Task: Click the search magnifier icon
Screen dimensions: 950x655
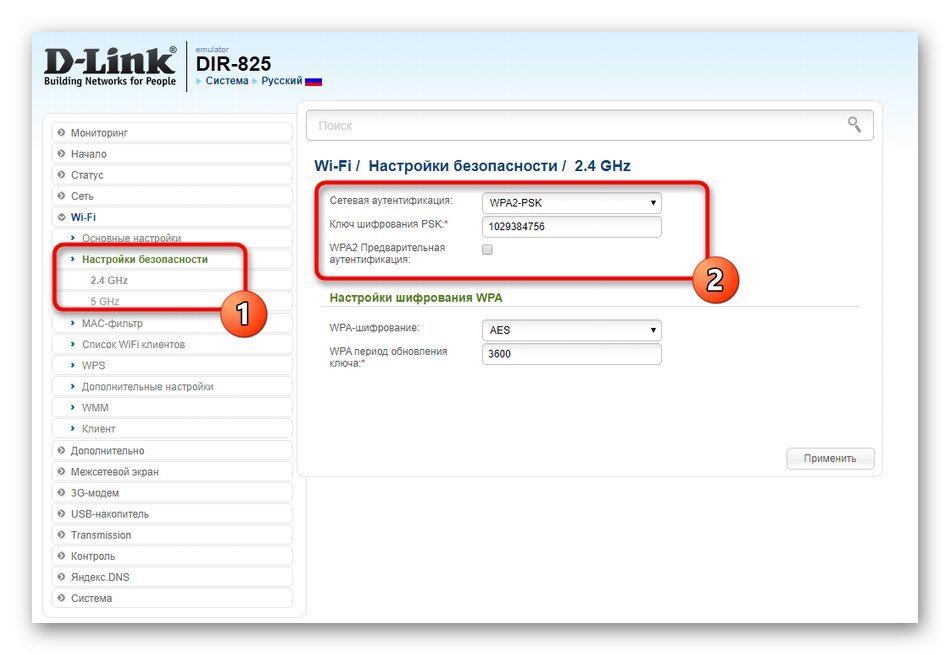Action: coord(854,125)
